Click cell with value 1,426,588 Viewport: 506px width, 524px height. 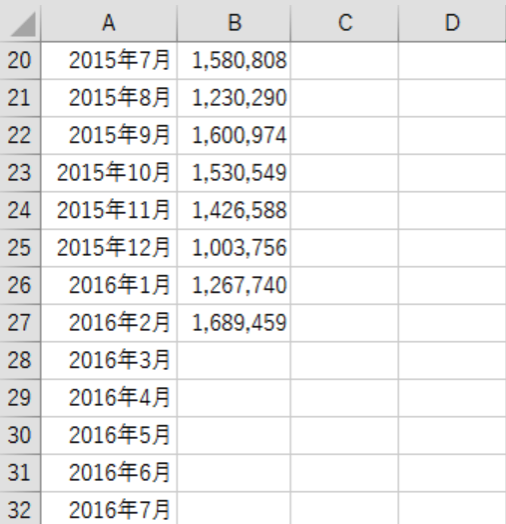(x=234, y=210)
